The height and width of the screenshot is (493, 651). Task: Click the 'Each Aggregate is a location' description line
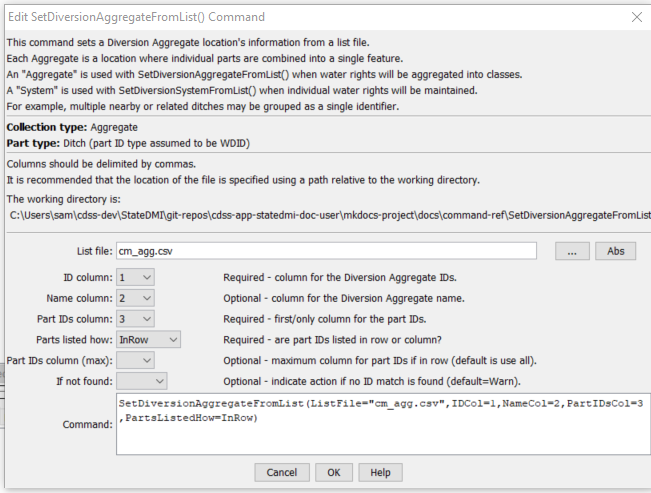[205, 58]
